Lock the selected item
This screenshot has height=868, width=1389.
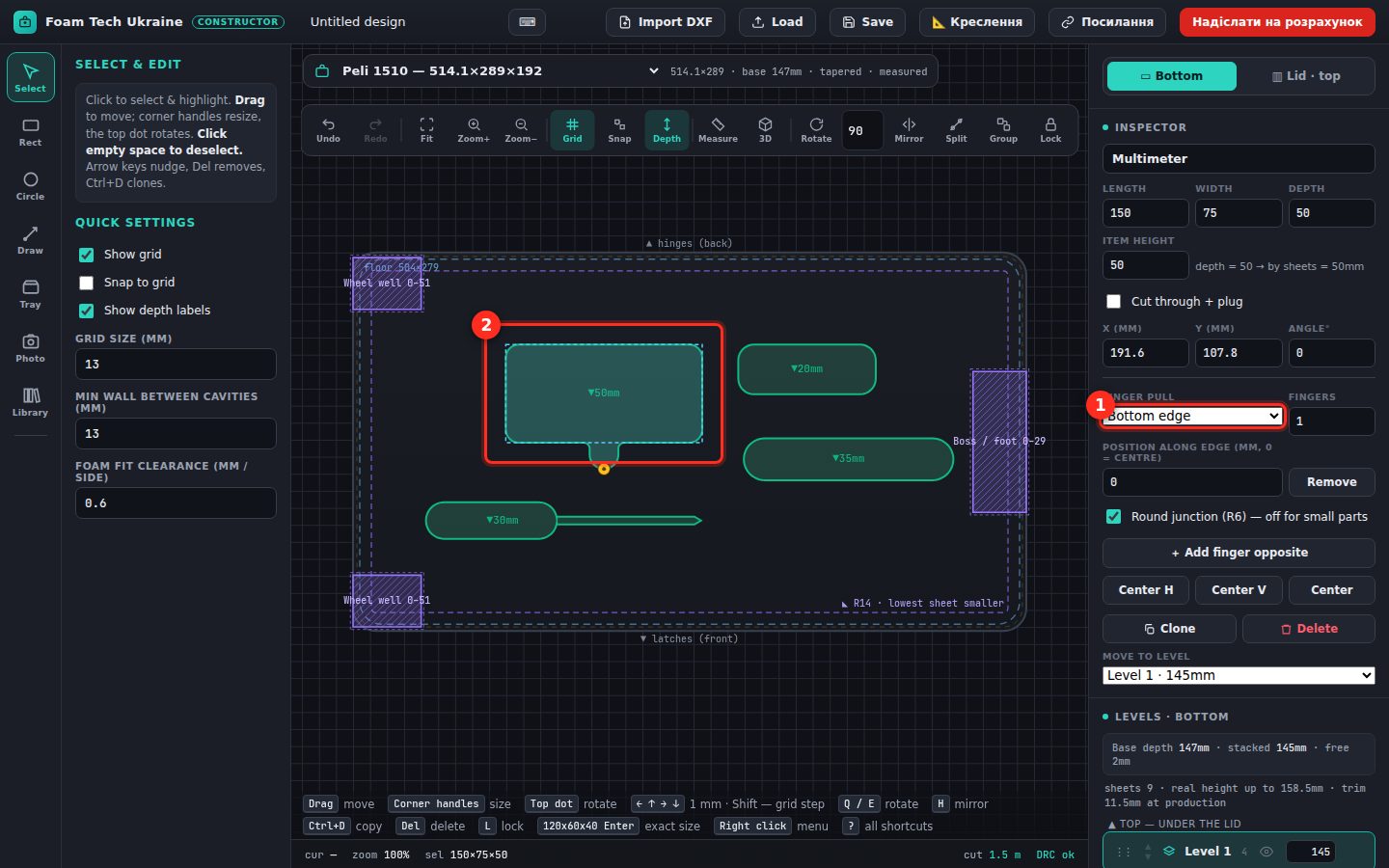point(1050,130)
